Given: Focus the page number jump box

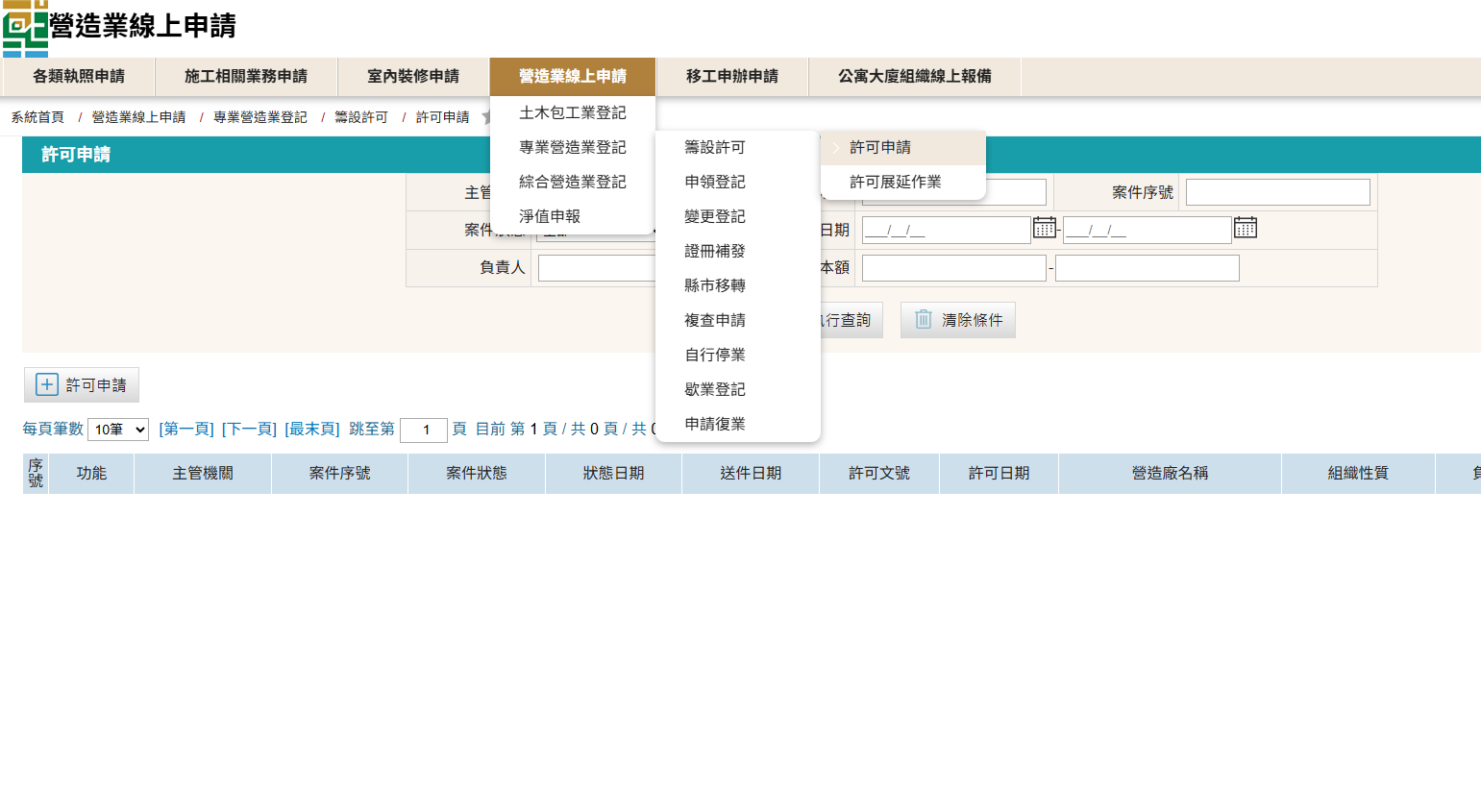Looking at the screenshot, I should pos(424,430).
